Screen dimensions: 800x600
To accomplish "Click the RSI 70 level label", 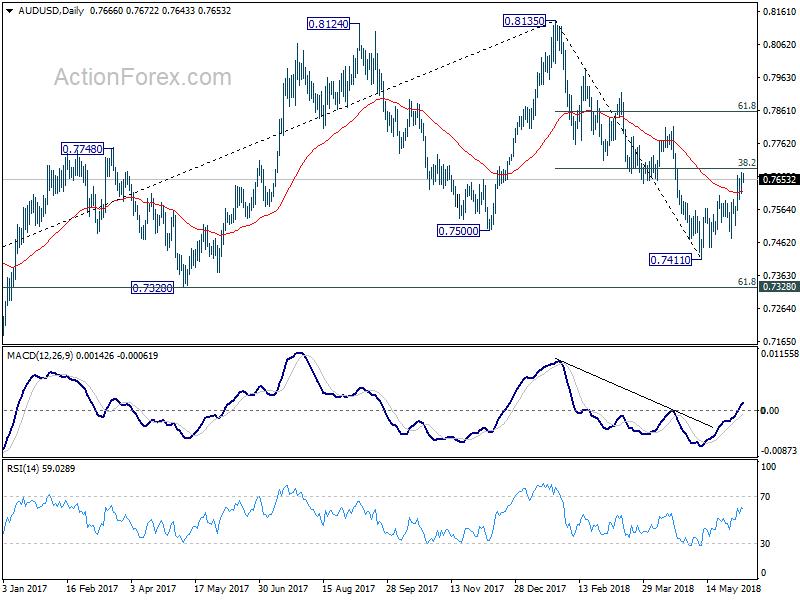I will coord(765,496).
